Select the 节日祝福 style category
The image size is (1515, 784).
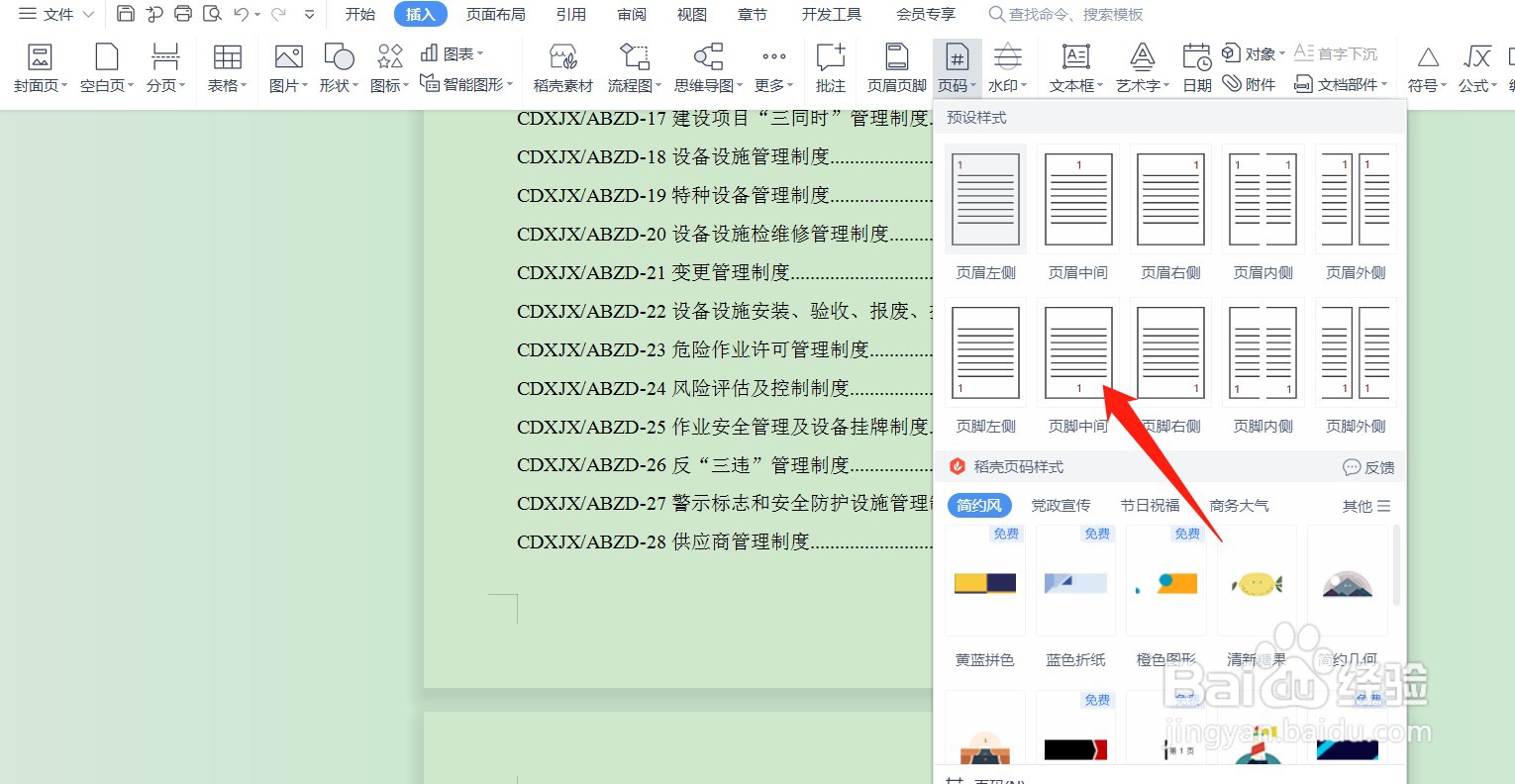pos(1150,505)
